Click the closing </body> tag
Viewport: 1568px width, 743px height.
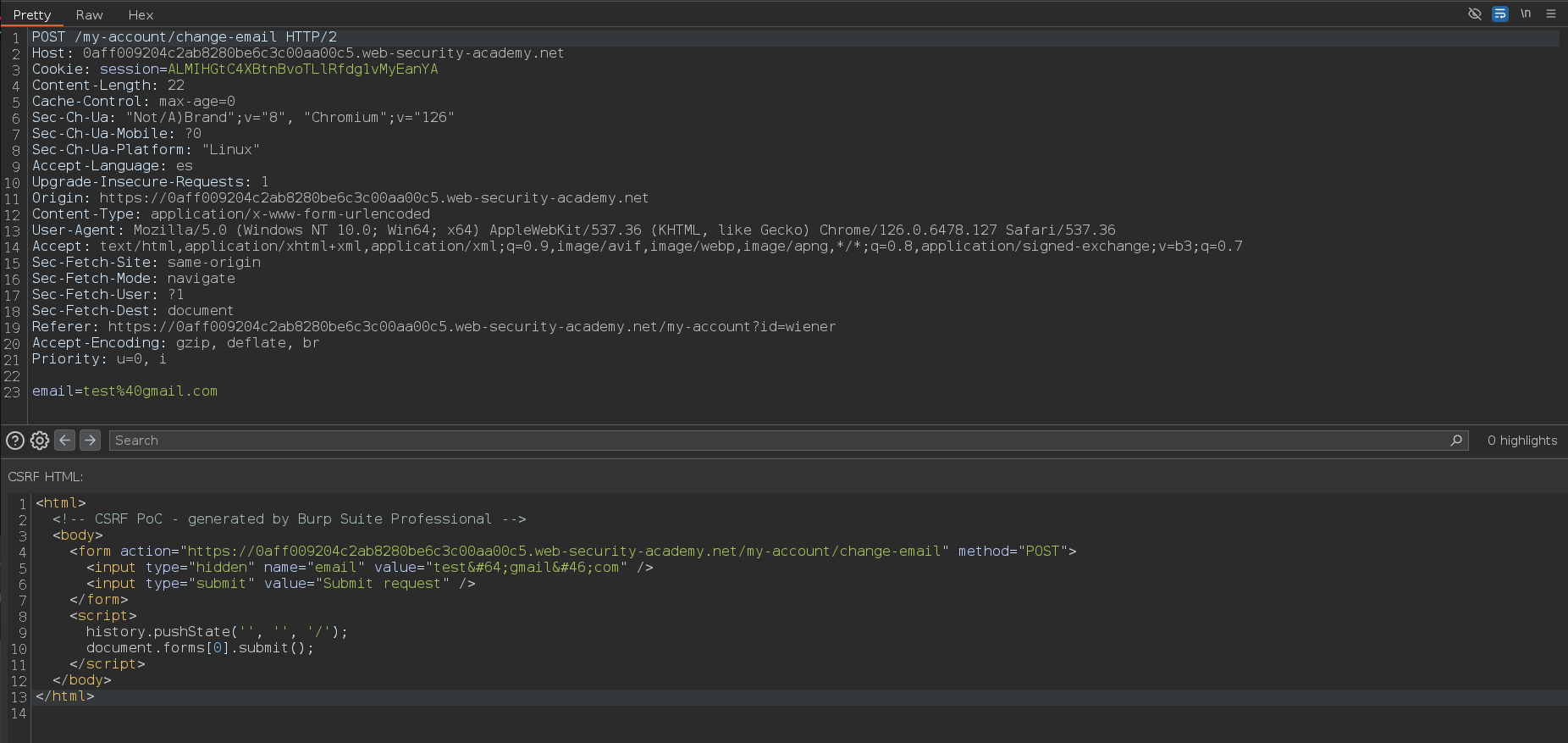click(82, 680)
